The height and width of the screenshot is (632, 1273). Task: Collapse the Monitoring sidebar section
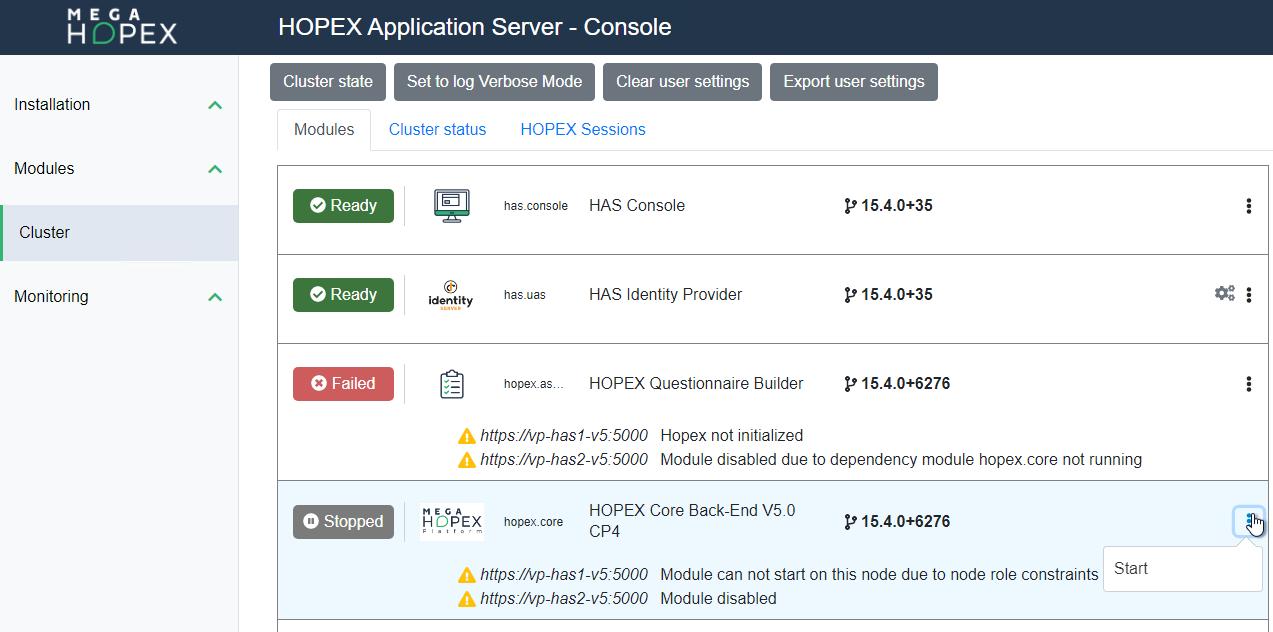coord(215,297)
